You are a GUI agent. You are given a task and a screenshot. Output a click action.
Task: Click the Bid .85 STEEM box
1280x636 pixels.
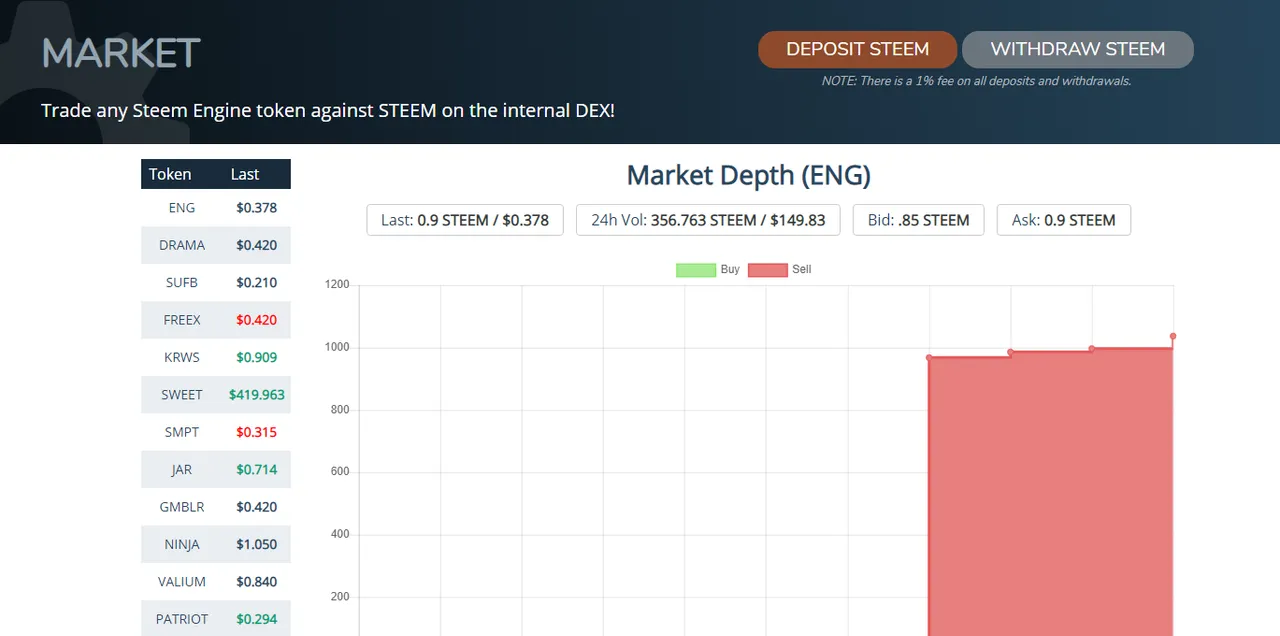pos(918,220)
